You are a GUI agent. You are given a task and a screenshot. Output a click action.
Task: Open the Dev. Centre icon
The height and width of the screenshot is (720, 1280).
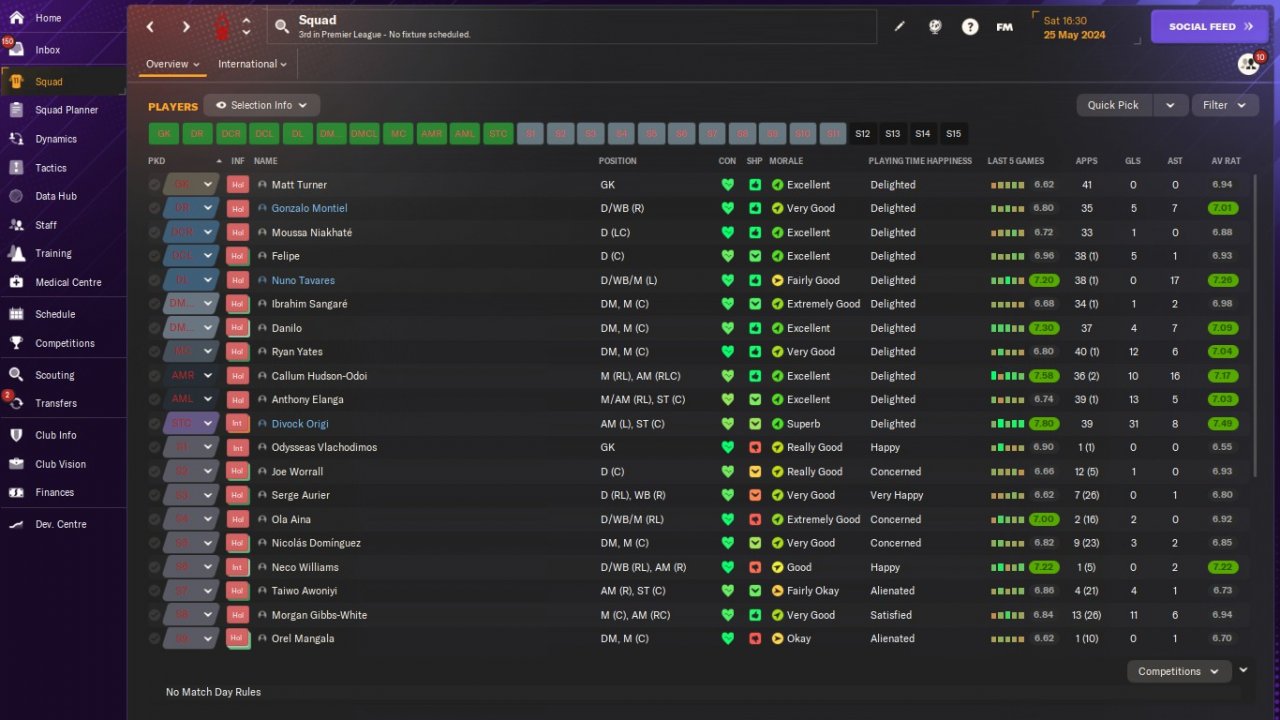click(16, 524)
